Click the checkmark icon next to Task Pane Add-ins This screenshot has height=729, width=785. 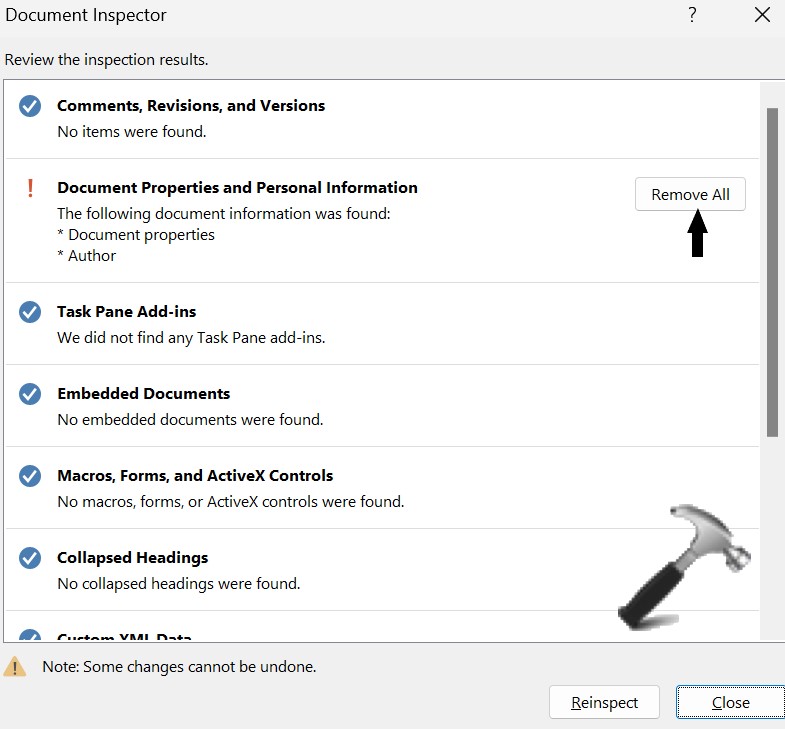pyautogui.click(x=30, y=312)
